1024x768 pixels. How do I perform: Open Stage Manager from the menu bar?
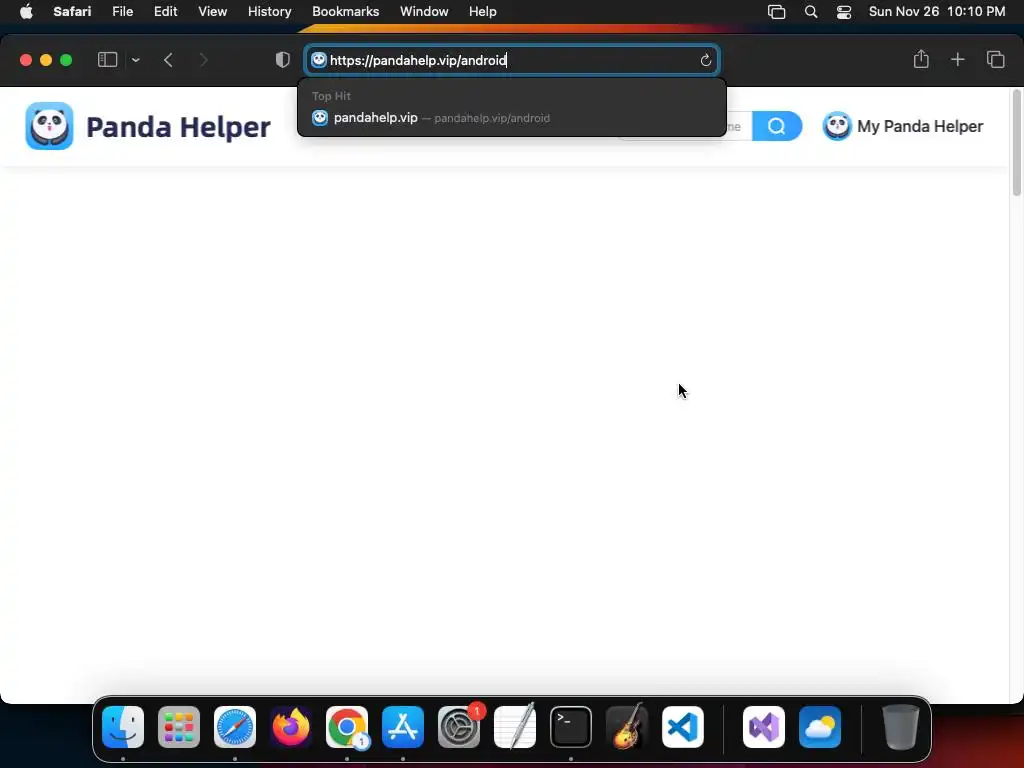coord(776,12)
